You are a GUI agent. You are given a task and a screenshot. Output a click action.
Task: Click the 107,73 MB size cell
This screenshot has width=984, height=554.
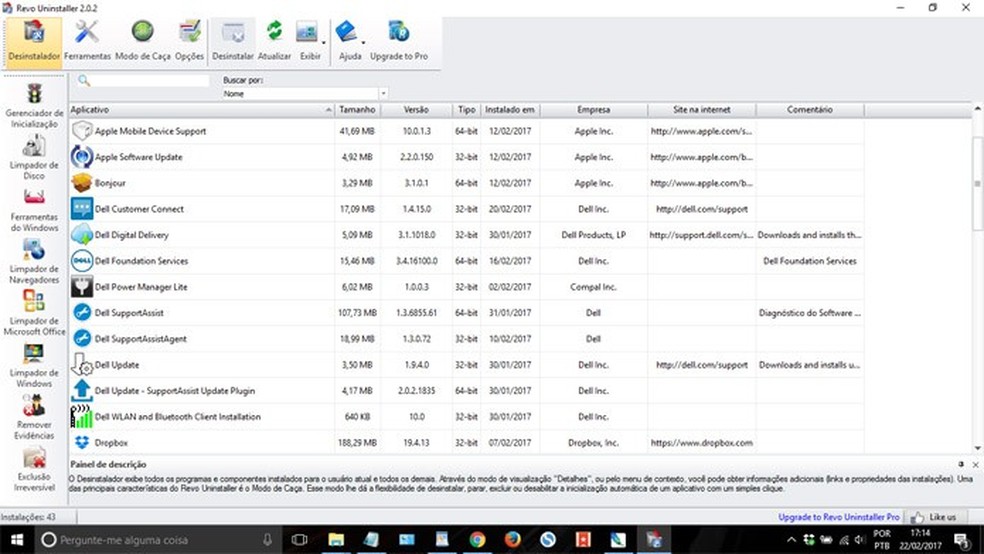point(357,312)
